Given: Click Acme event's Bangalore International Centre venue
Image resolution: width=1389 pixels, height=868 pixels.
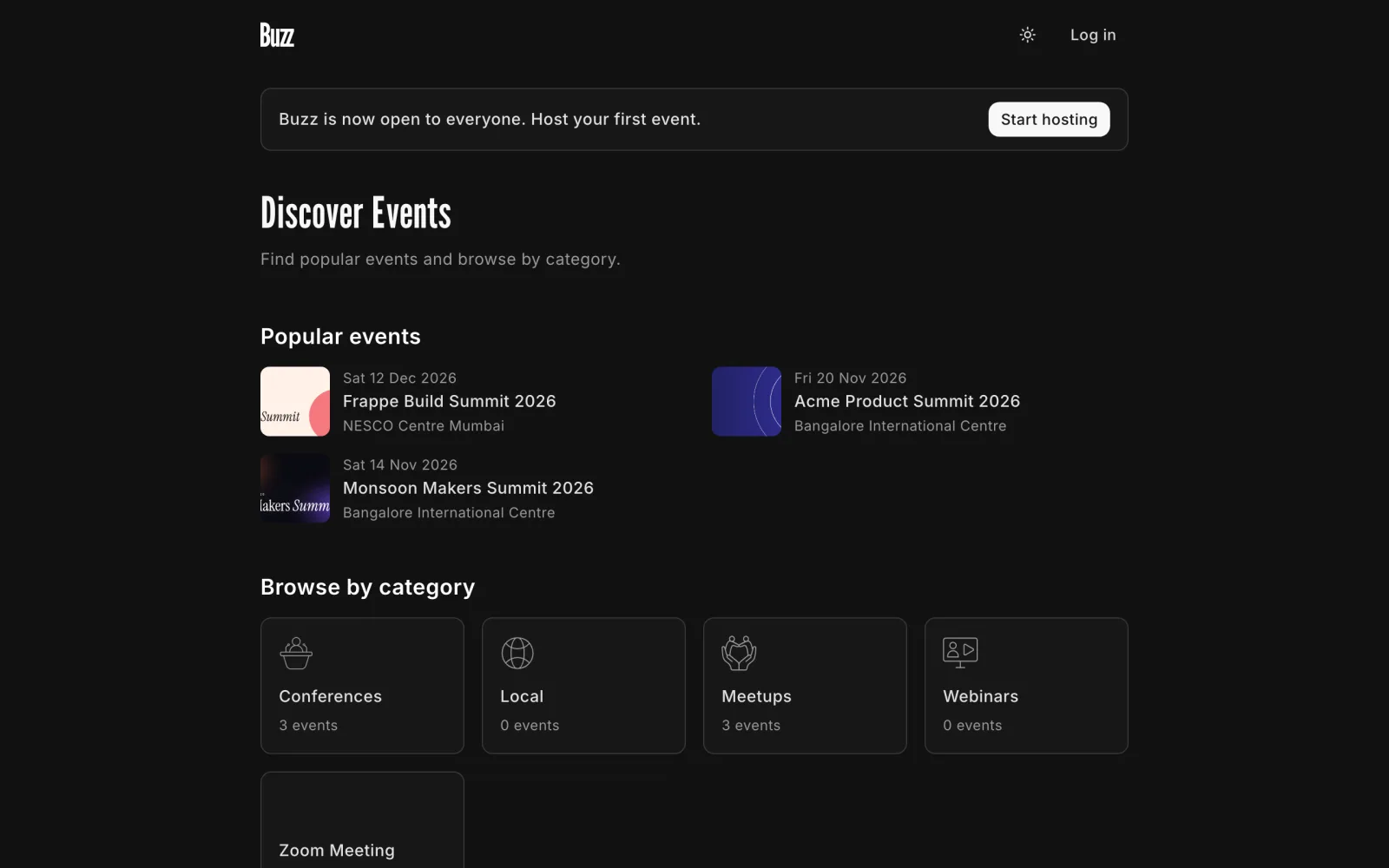Looking at the screenshot, I should click(900, 426).
